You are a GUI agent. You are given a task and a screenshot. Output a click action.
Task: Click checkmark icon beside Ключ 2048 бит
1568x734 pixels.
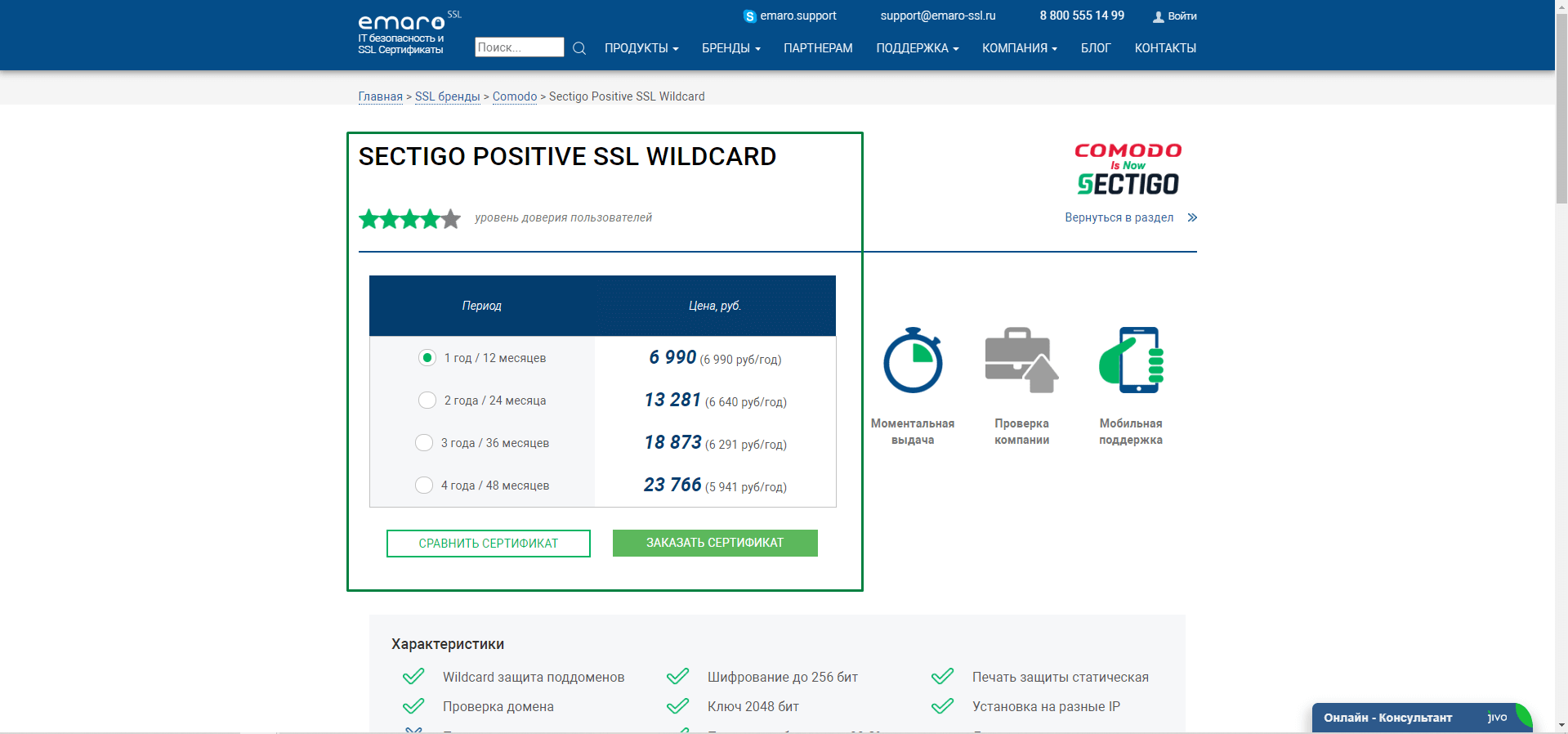pos(678,706)
